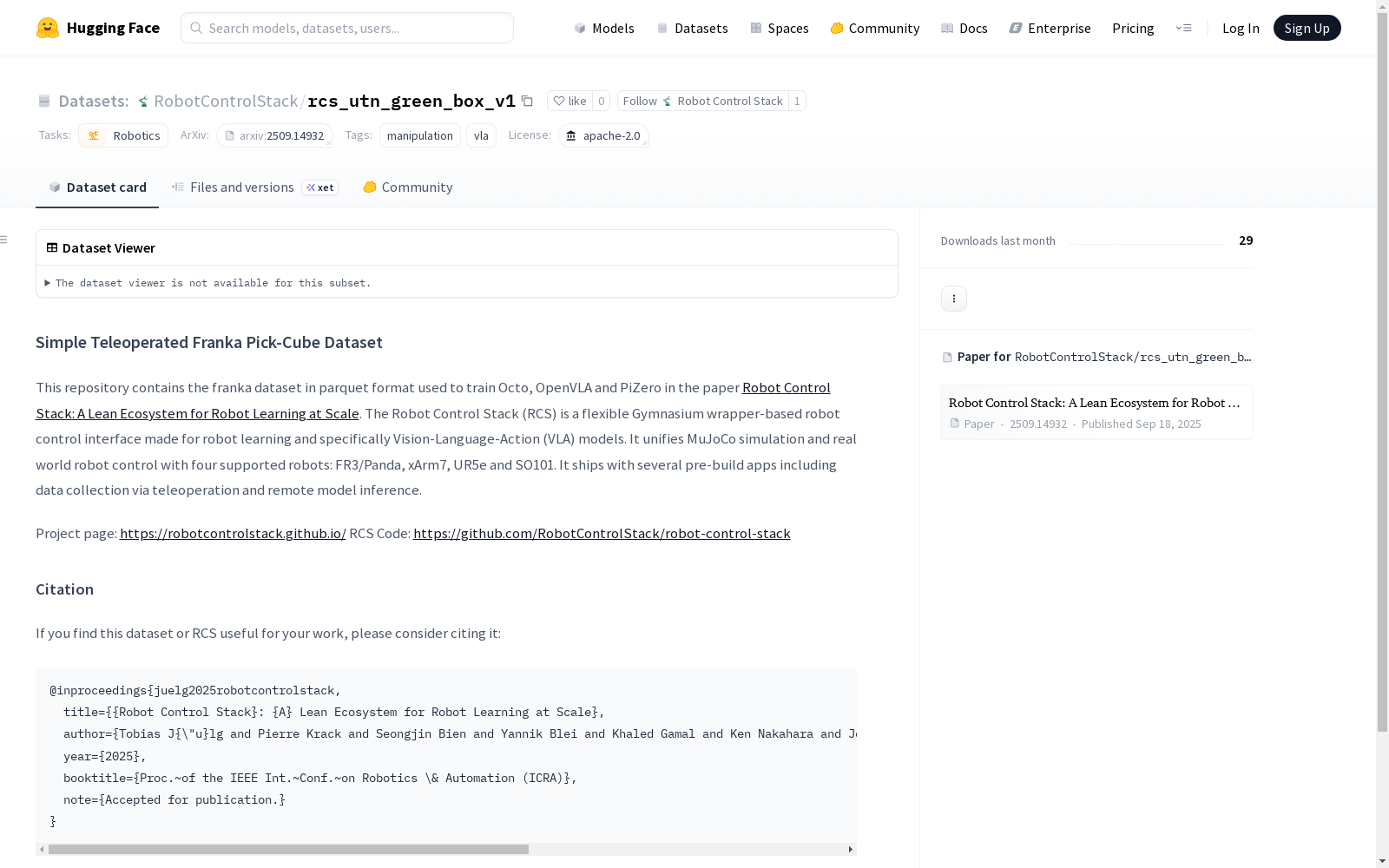The height and width of the screenshot is (868, 1389).
Task: Open the table of contents sidebar toggle
Action: click(x=4, y=240)
